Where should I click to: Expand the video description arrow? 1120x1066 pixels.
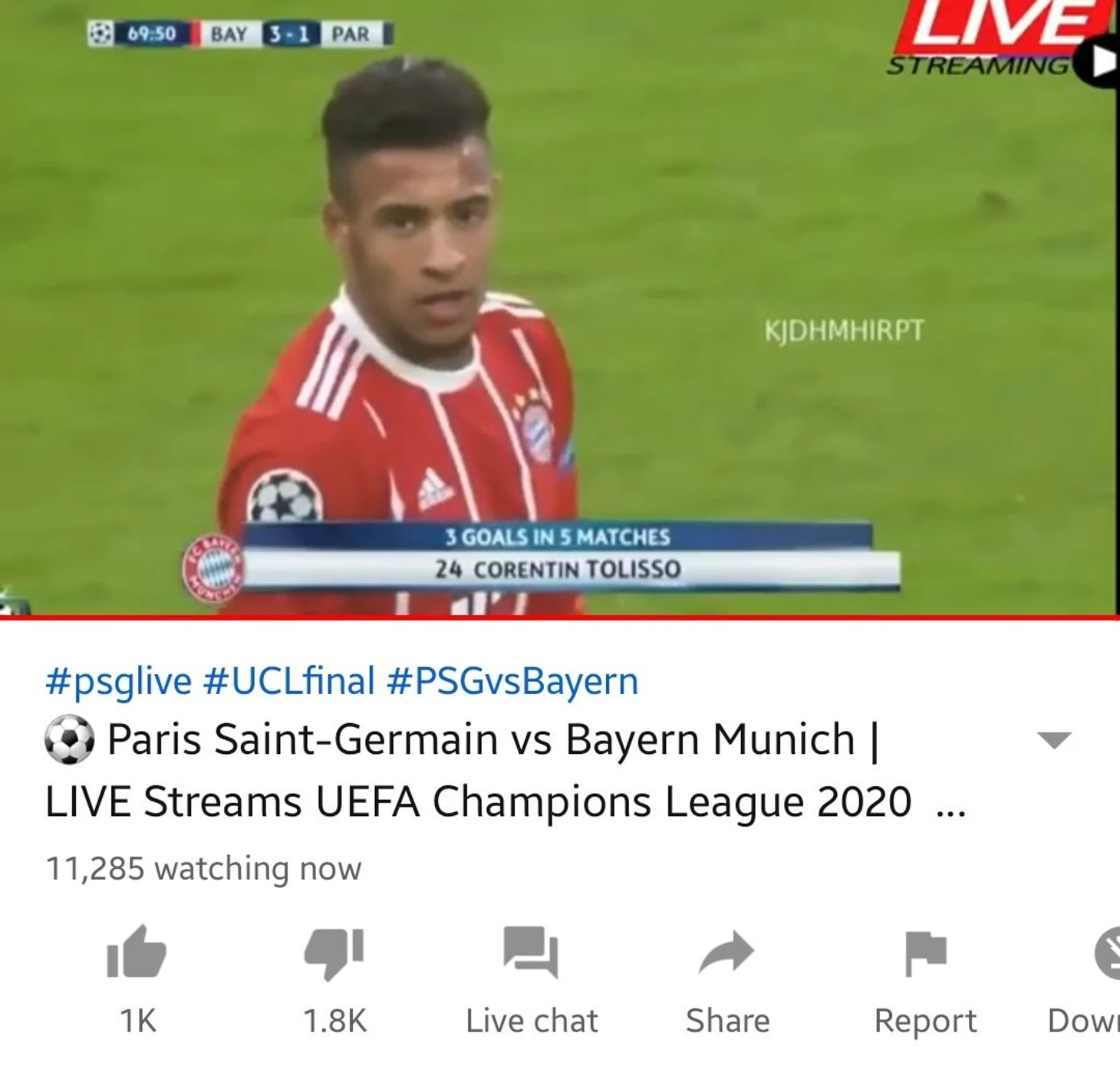pos(1054,740)
